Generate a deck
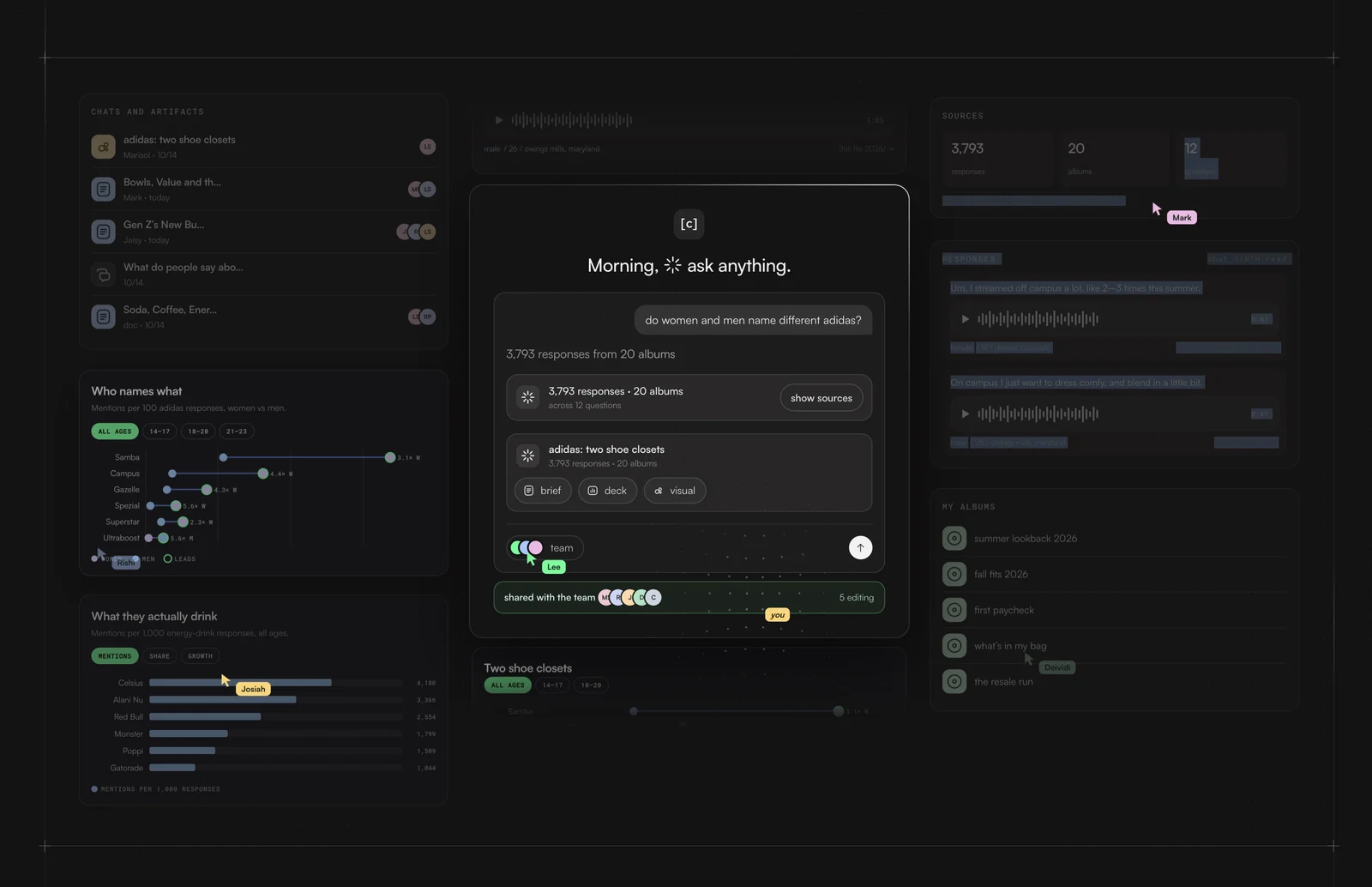This screenshot has height=887, width=1372. tap(607, 491)
